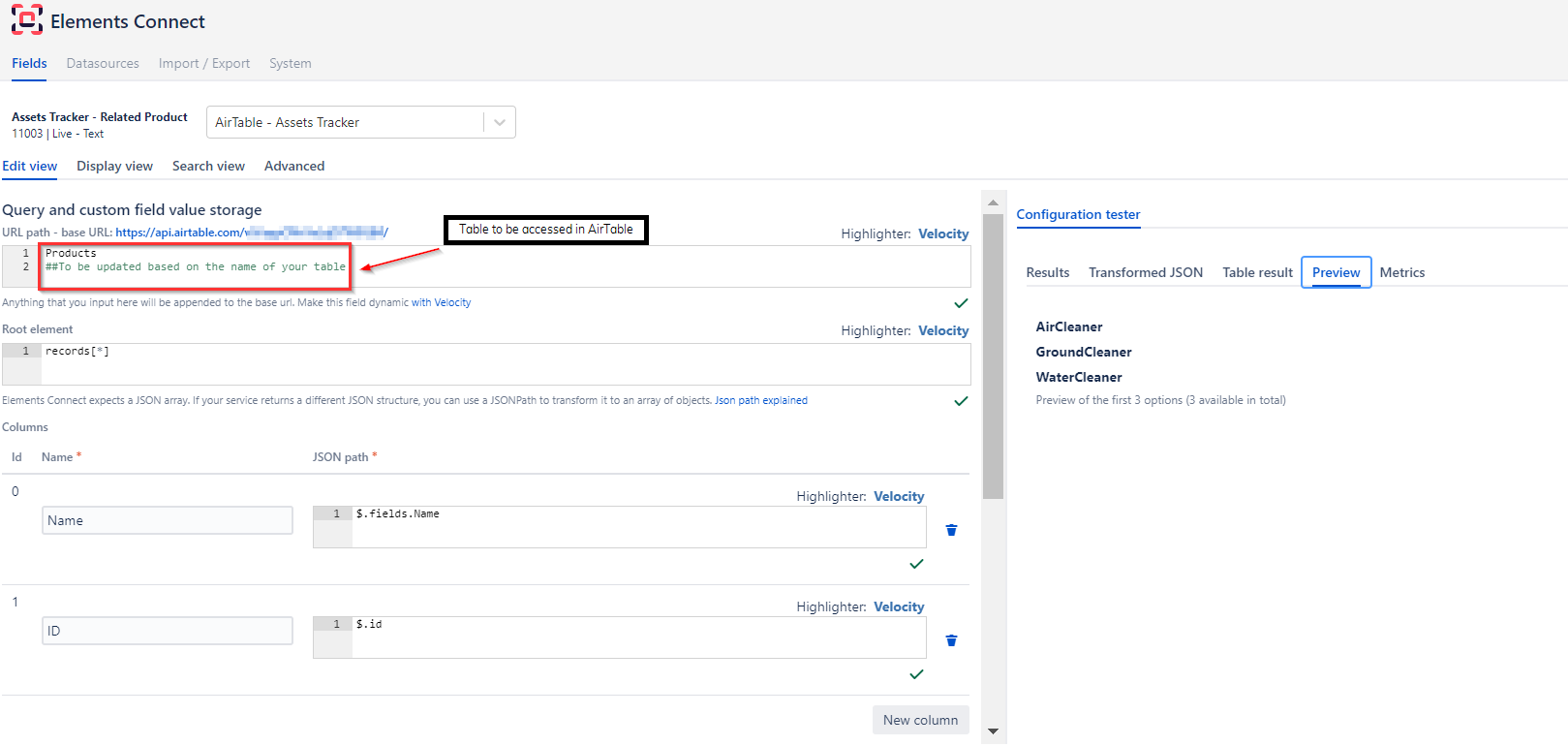
Task: Open the 'Json path explained' link
Action: point(760,400)
